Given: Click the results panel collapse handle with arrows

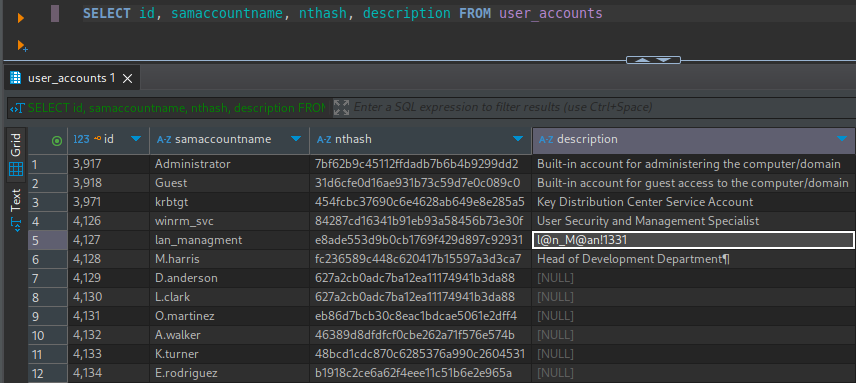Looking at the screenshot, I should [653, 59].
